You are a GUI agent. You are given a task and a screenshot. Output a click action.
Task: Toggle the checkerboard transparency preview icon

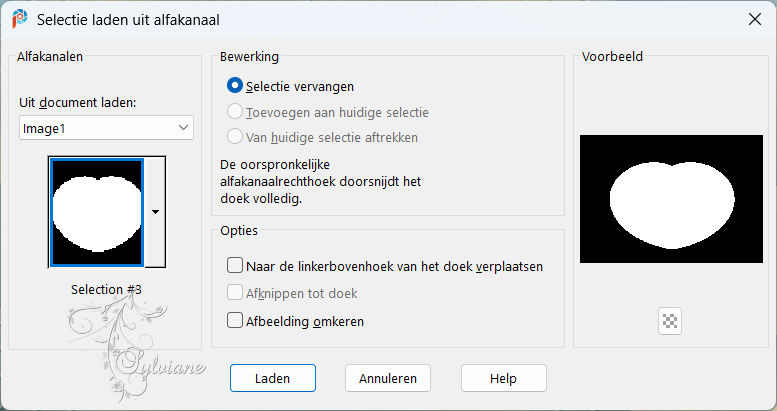coord(670,321)
